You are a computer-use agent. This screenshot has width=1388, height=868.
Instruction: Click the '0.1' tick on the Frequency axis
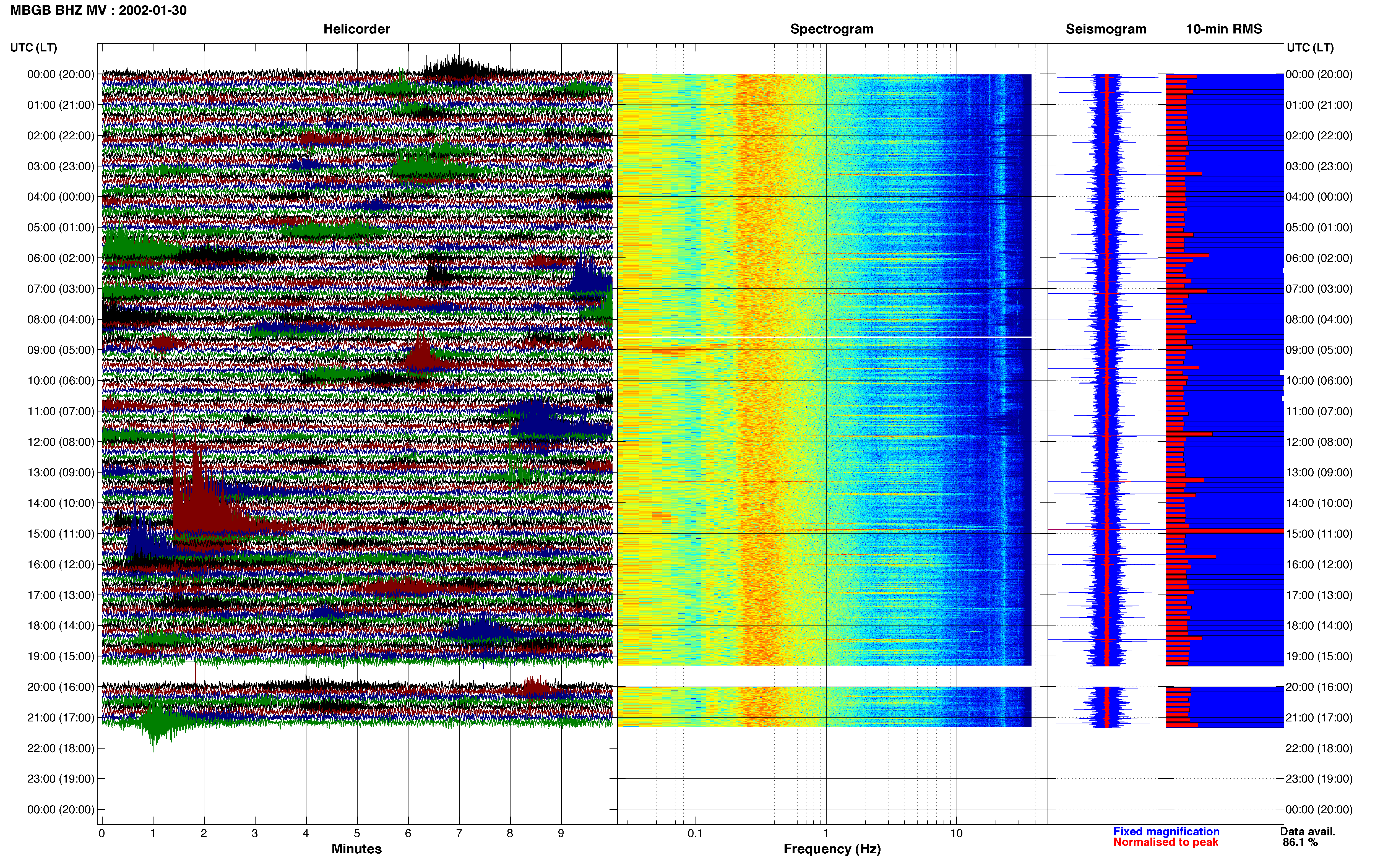[695, 833]
